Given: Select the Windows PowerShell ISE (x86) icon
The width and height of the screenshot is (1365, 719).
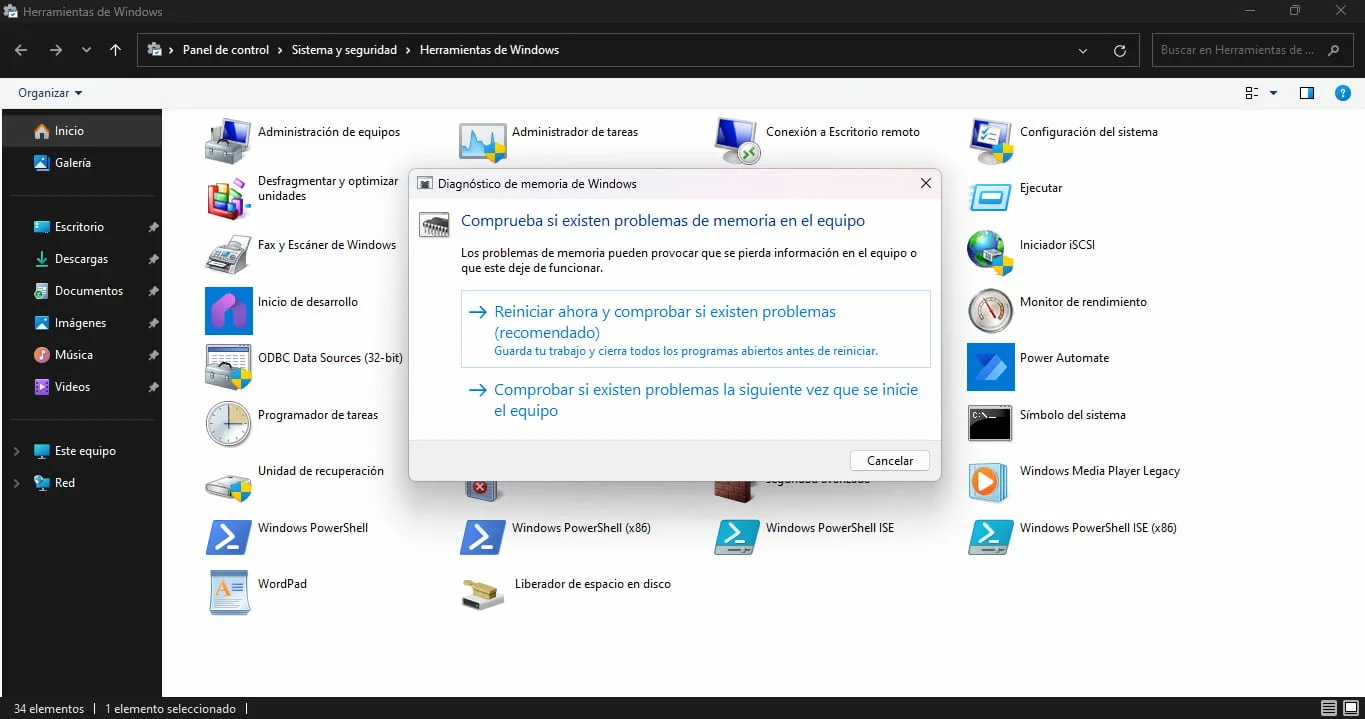Looking at the screenshot, I should point(991,537).
